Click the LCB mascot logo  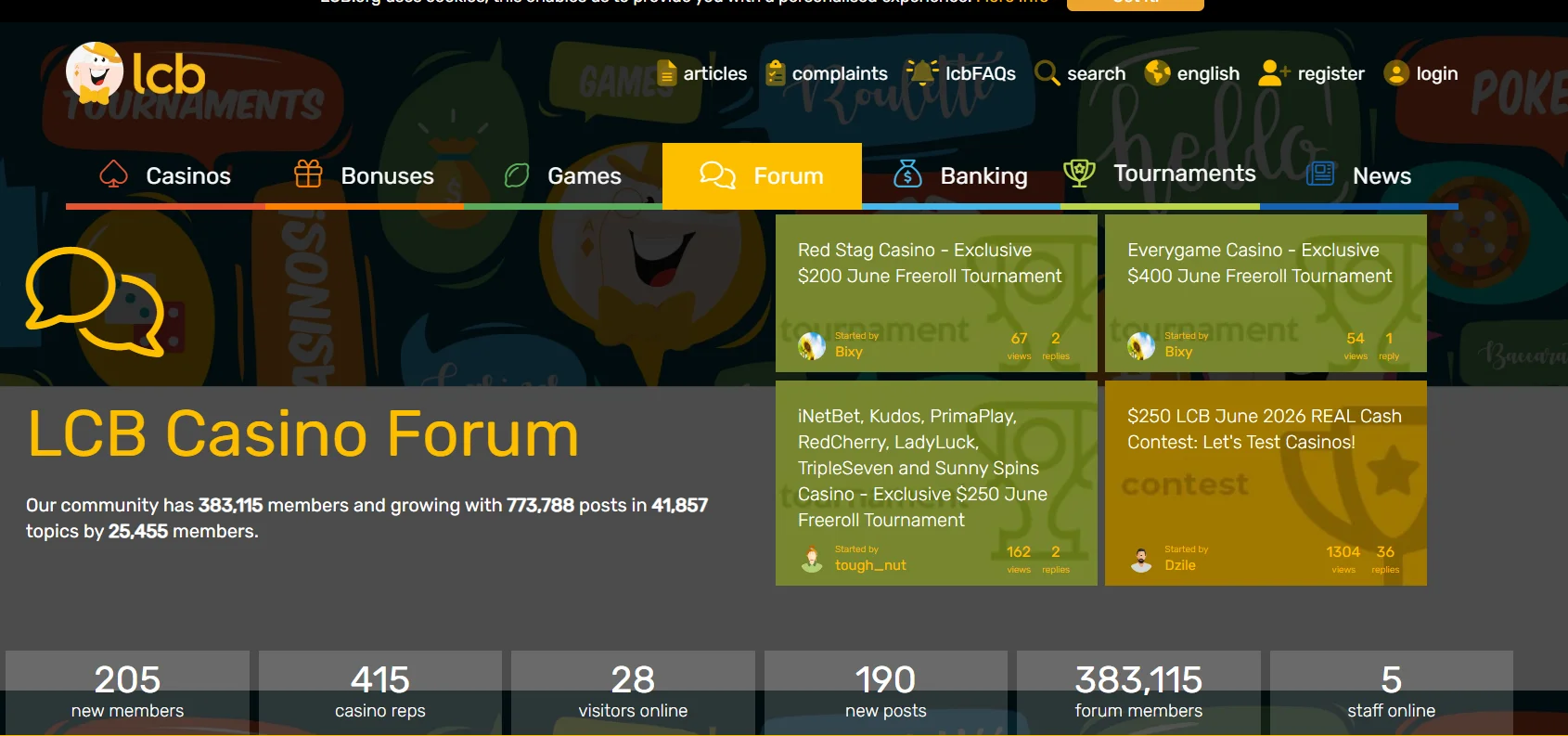[135, 72]
